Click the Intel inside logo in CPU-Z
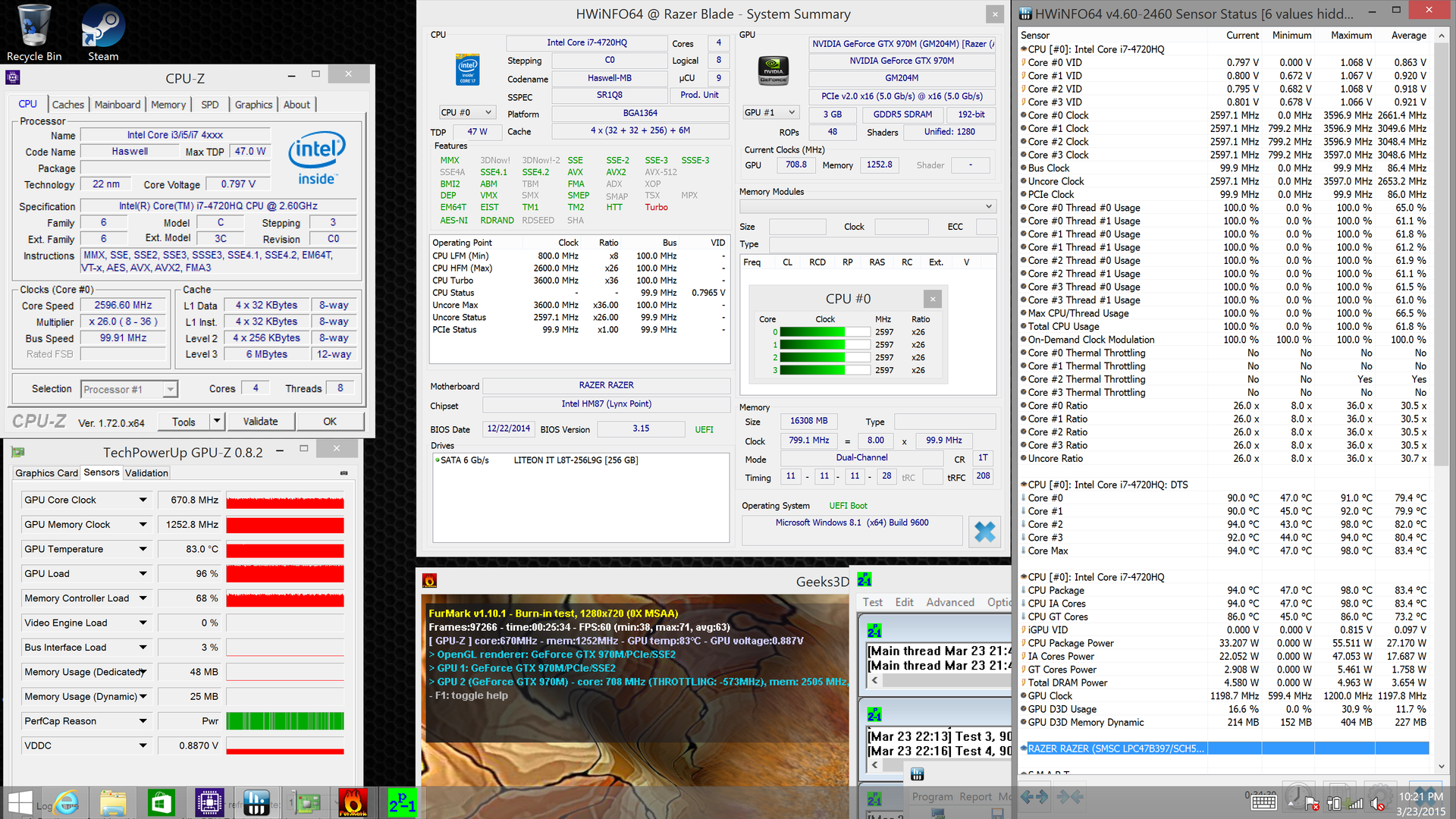This screenshot has height=819, width=1456. click(x=317, y=157)
